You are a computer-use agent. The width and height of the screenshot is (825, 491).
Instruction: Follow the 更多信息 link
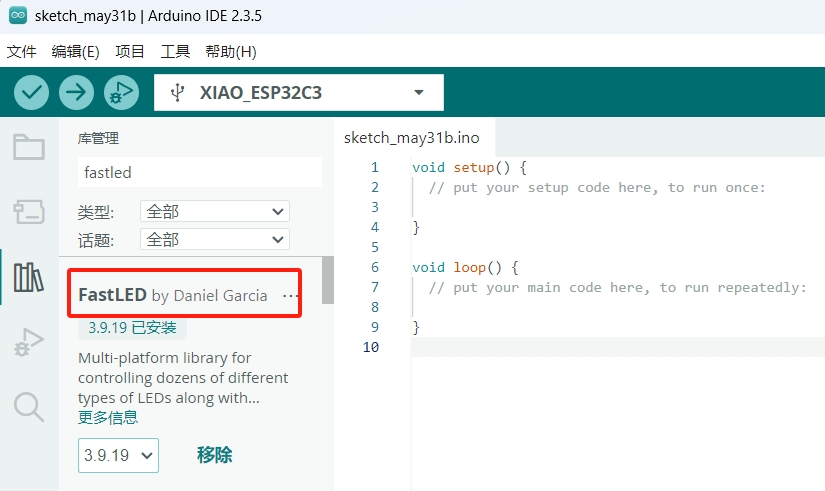108,418
